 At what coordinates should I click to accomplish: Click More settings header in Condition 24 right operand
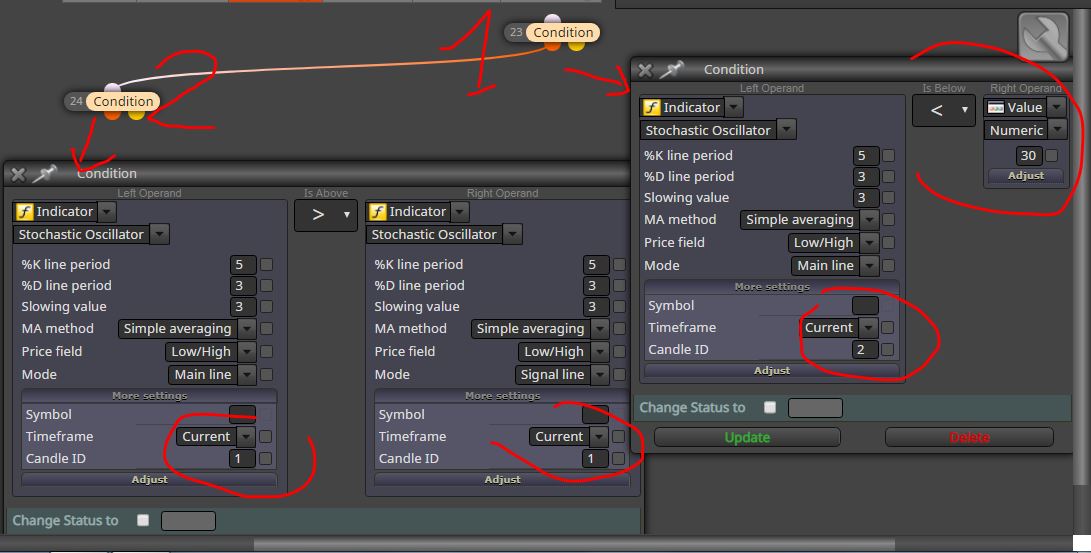[x=502, y=396]
